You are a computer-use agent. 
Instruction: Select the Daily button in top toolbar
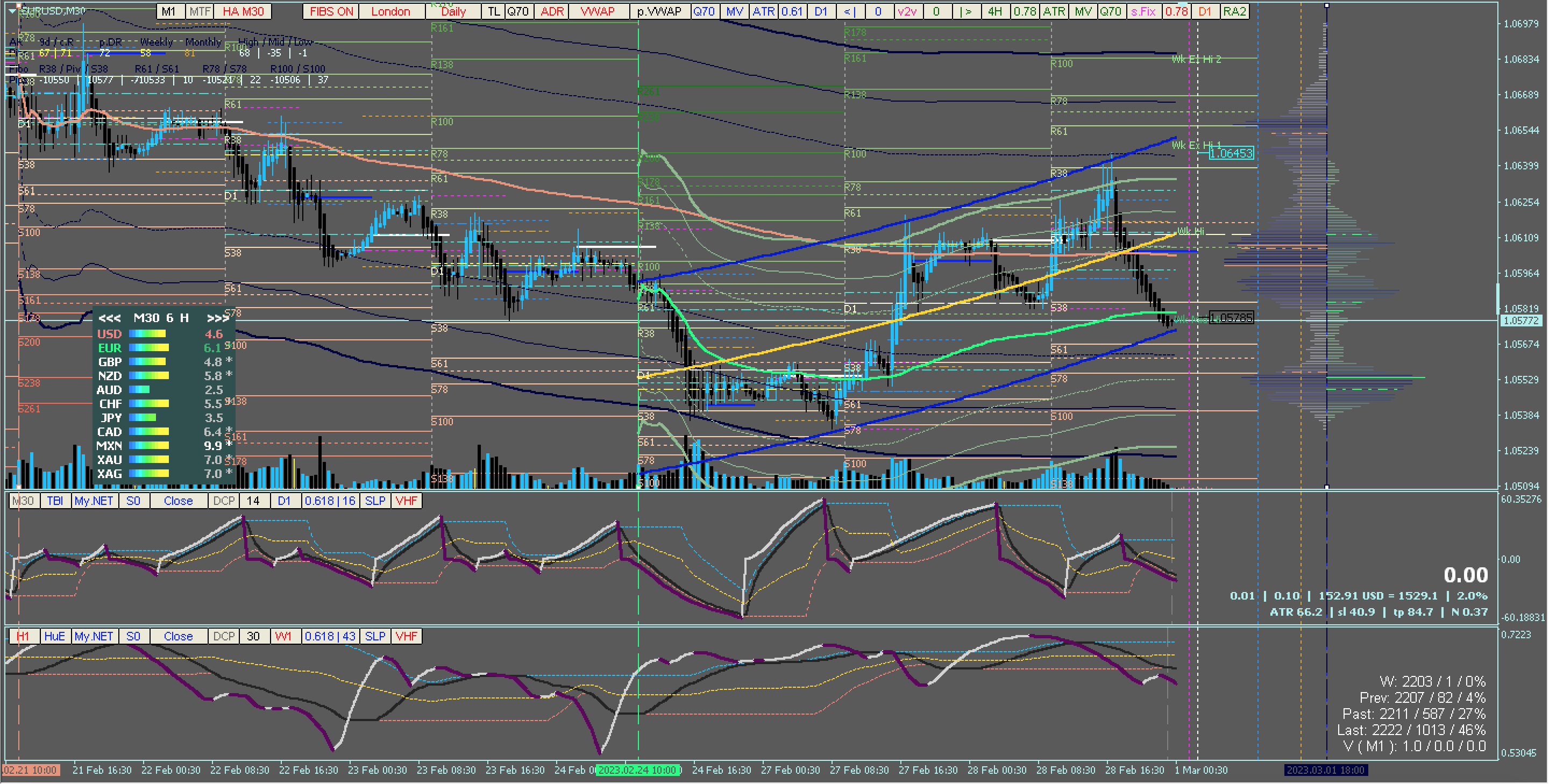coord(453,11)
